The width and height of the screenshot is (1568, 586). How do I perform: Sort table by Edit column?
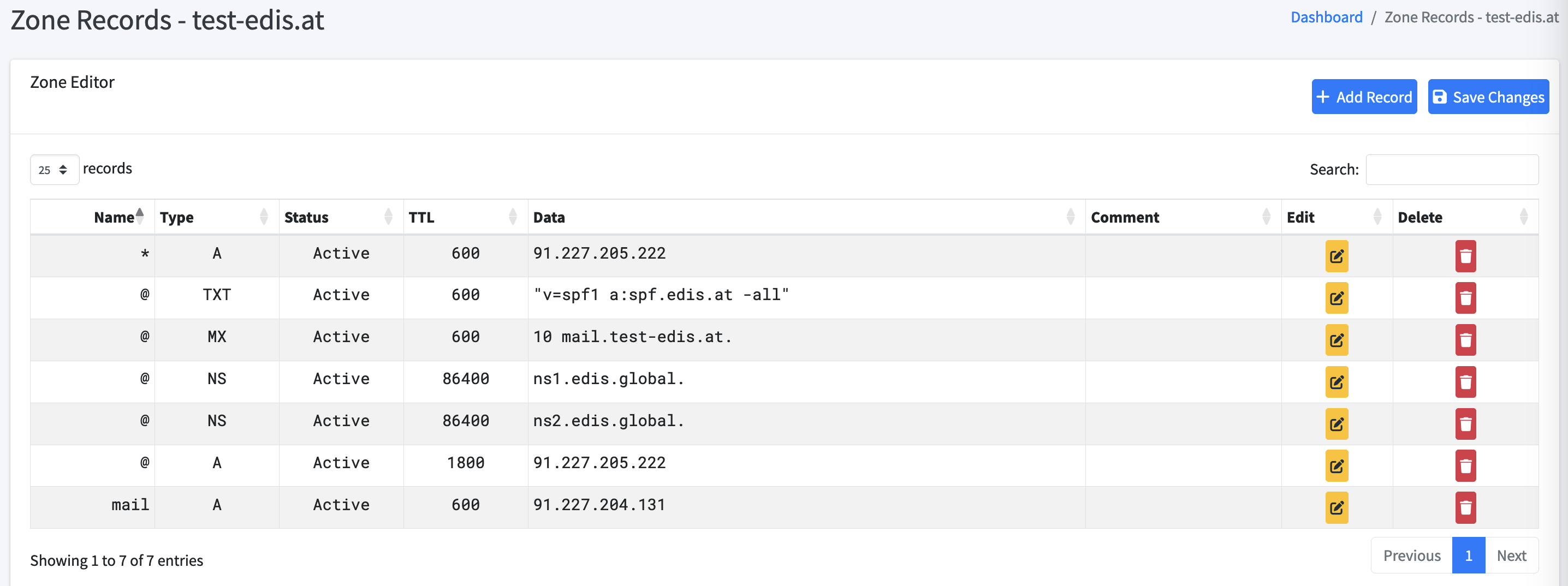click(1337, 217)
